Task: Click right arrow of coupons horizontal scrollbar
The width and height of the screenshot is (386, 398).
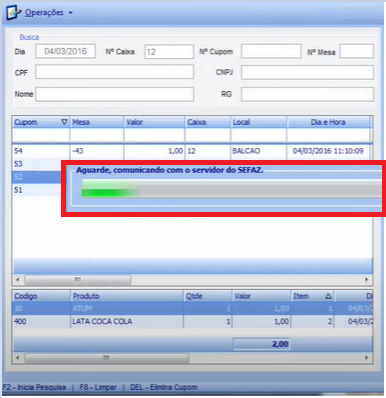Action: [x=366, y=280]
